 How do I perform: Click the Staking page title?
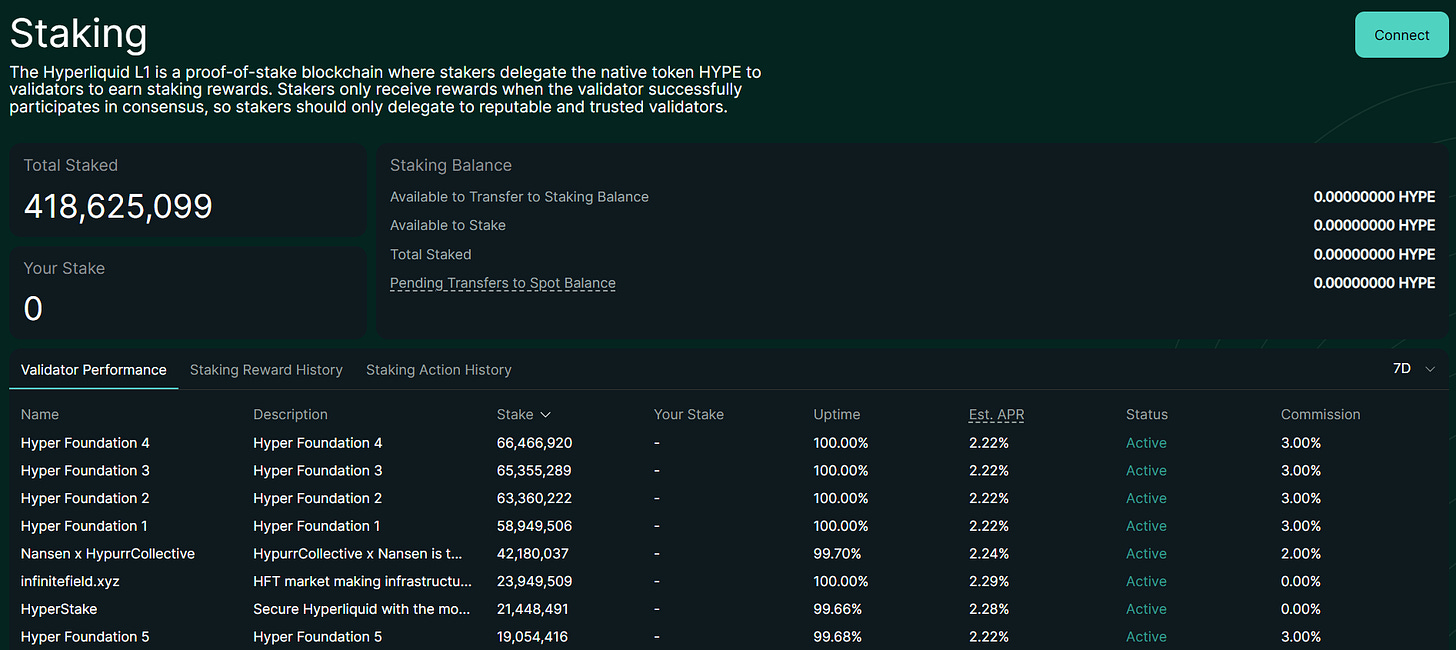78,34
